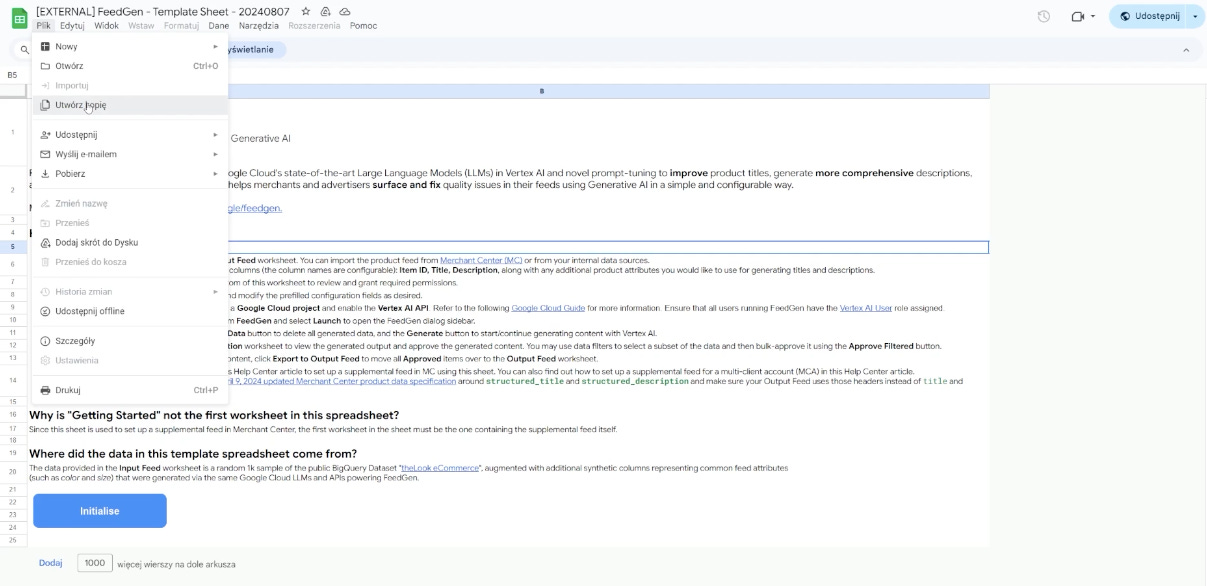1207x586 pixels.
Task: Open the Widok menu
Action: [106, 26]
